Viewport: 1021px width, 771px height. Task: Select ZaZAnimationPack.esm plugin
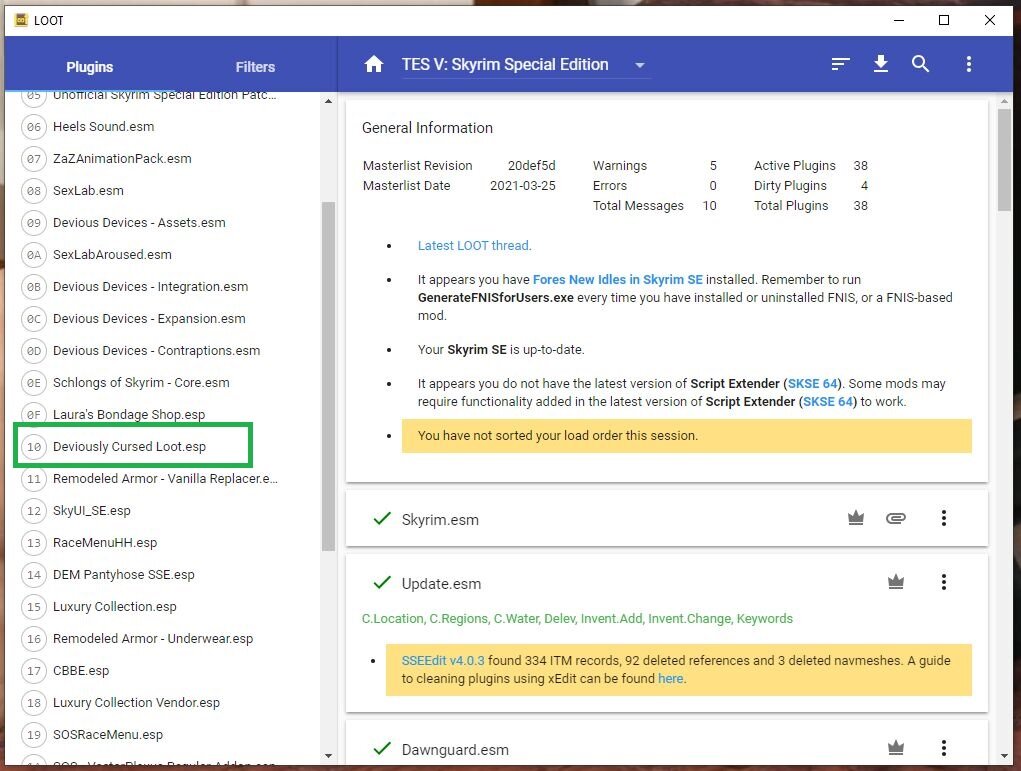[122, 158]
